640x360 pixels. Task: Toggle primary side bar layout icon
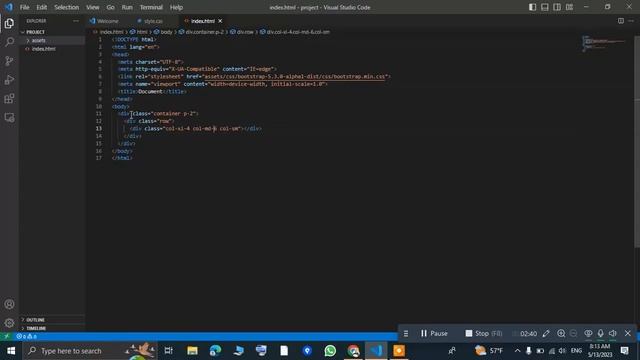(532, 7)
